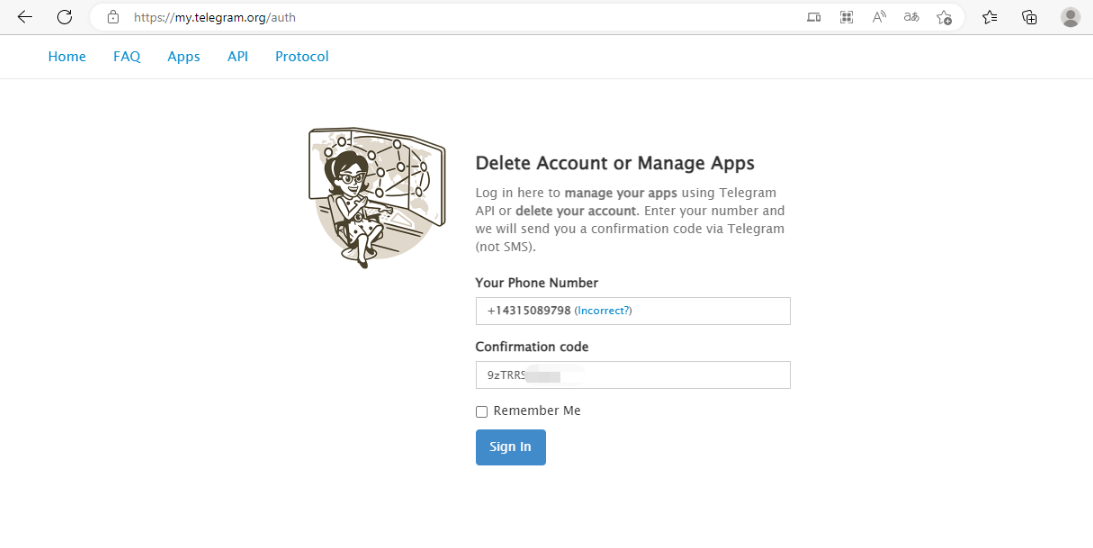Open the browser profile avatar

coord(1070,17)
